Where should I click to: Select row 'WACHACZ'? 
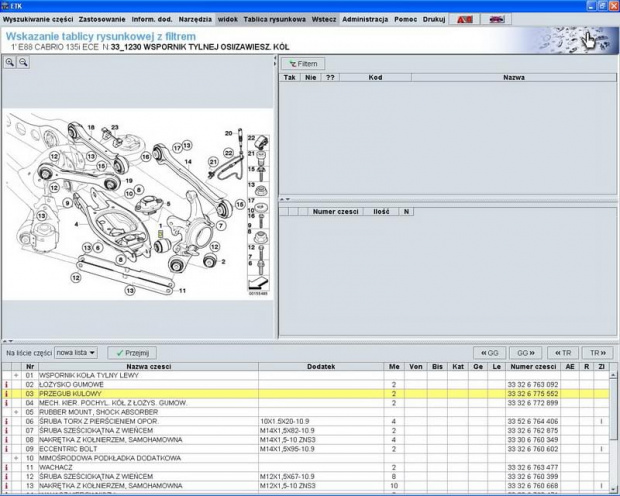[x=305, y=468]
